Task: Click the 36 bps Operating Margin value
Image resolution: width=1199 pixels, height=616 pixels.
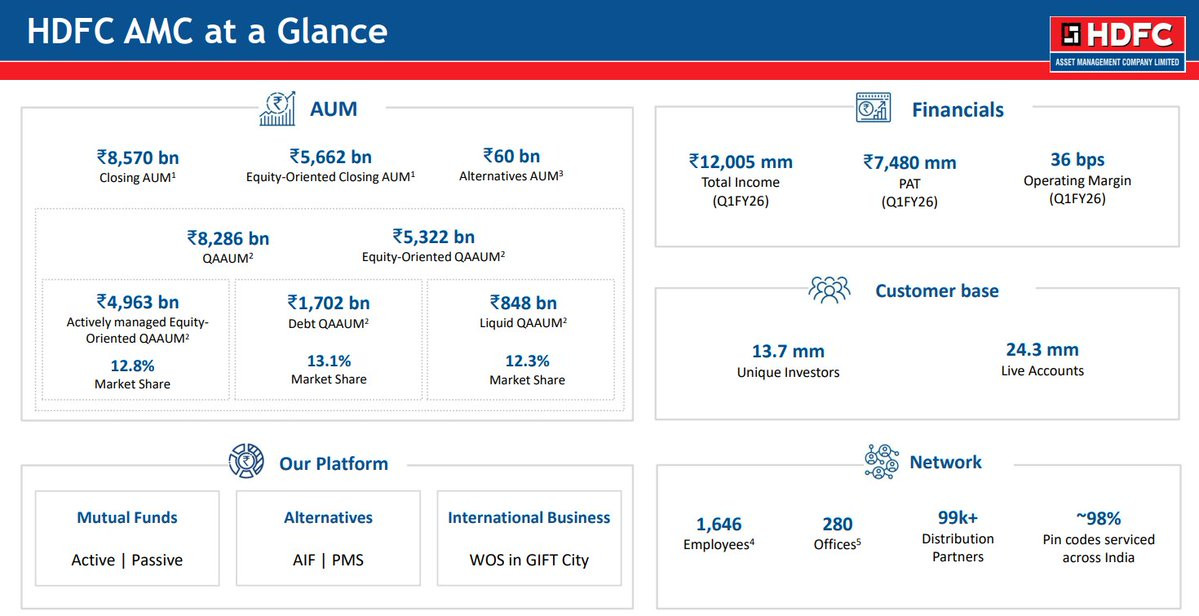Action: [x=1077, y=160]
